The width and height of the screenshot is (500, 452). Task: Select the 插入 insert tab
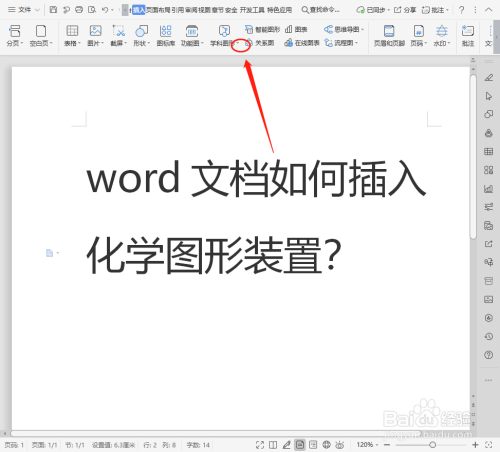(x=139, y=10)
